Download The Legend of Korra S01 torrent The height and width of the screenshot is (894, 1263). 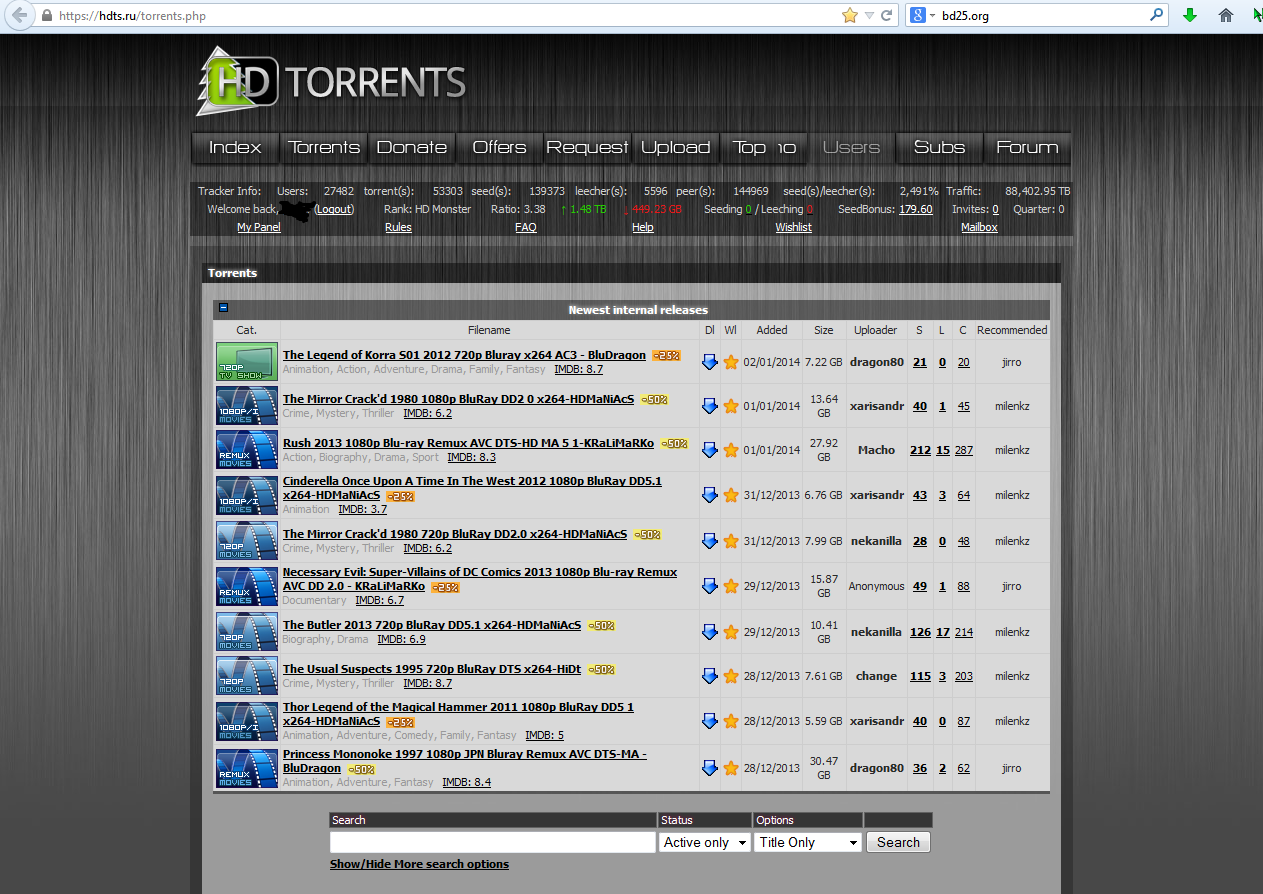point(710,362)
